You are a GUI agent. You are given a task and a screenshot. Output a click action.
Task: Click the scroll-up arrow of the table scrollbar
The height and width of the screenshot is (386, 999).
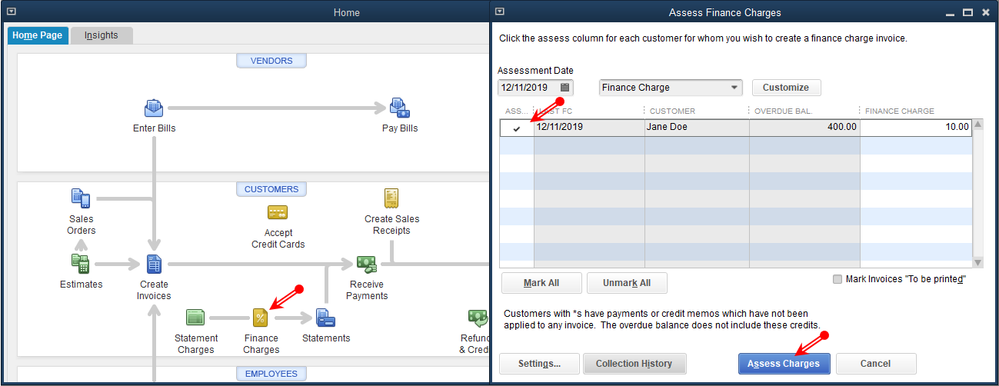click(978, 126)
